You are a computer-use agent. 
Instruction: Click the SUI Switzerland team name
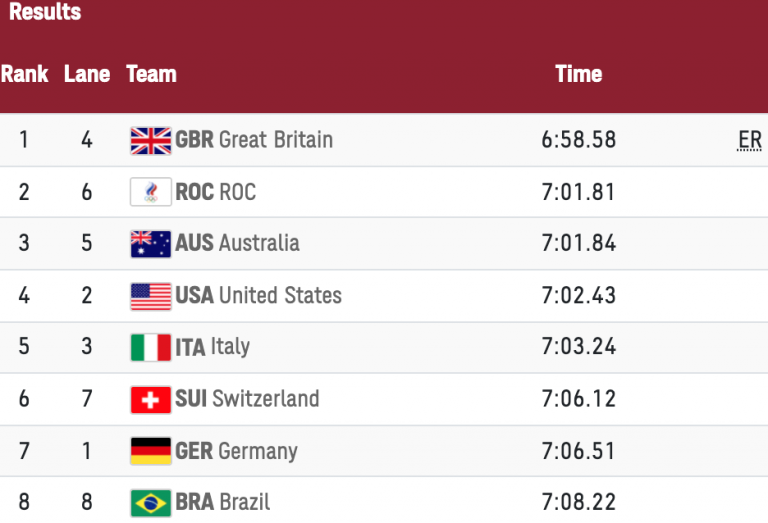pyautogui.click(x=247, y=399)
